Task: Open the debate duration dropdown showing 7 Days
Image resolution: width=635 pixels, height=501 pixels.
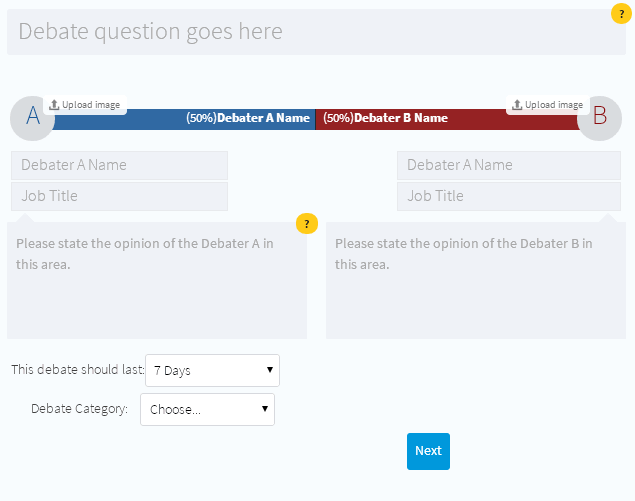Action: [212, 370]
